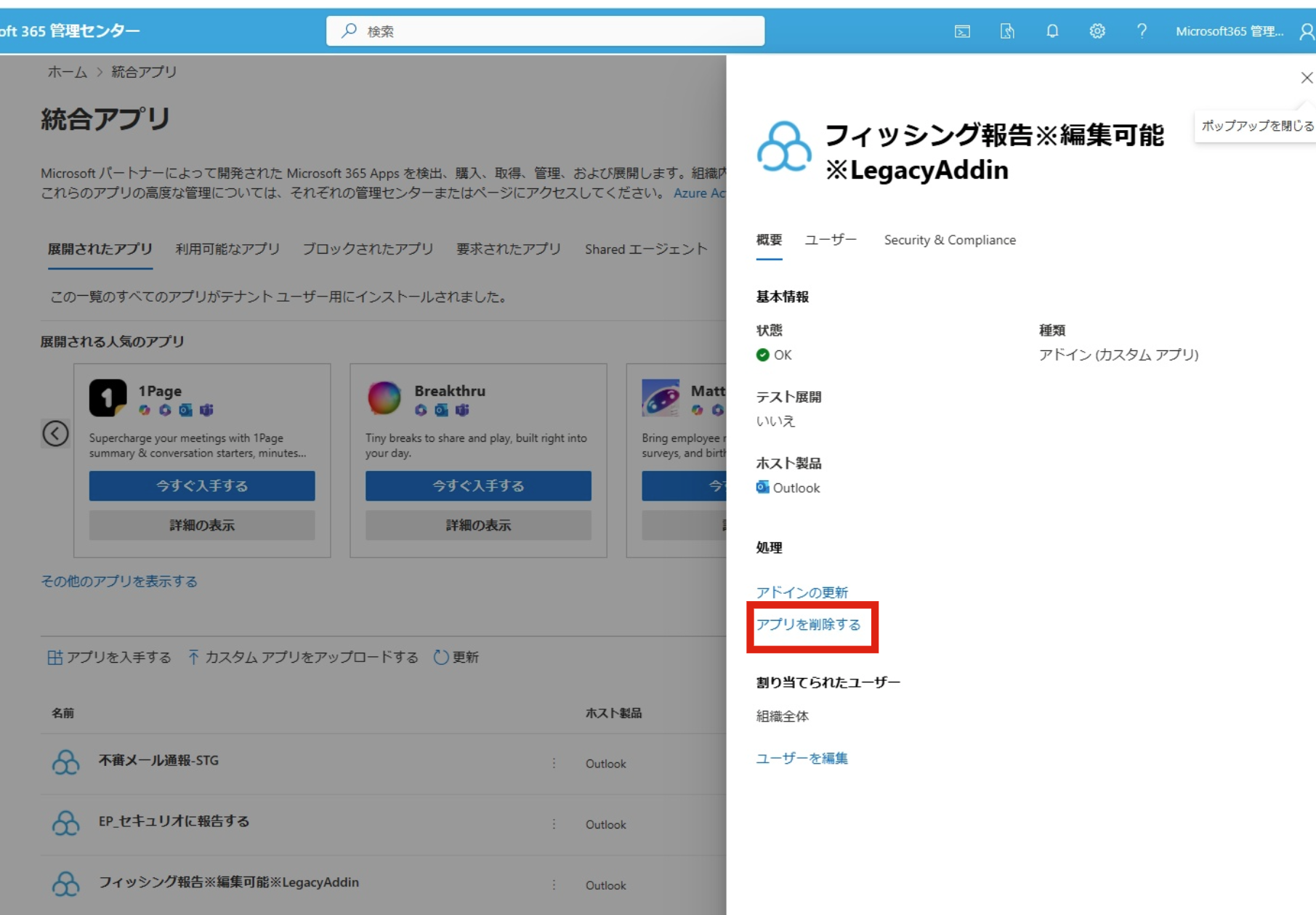Click the 1Page app logo
This screenshot has width=1316, height=915.
(x=108, y=398)
